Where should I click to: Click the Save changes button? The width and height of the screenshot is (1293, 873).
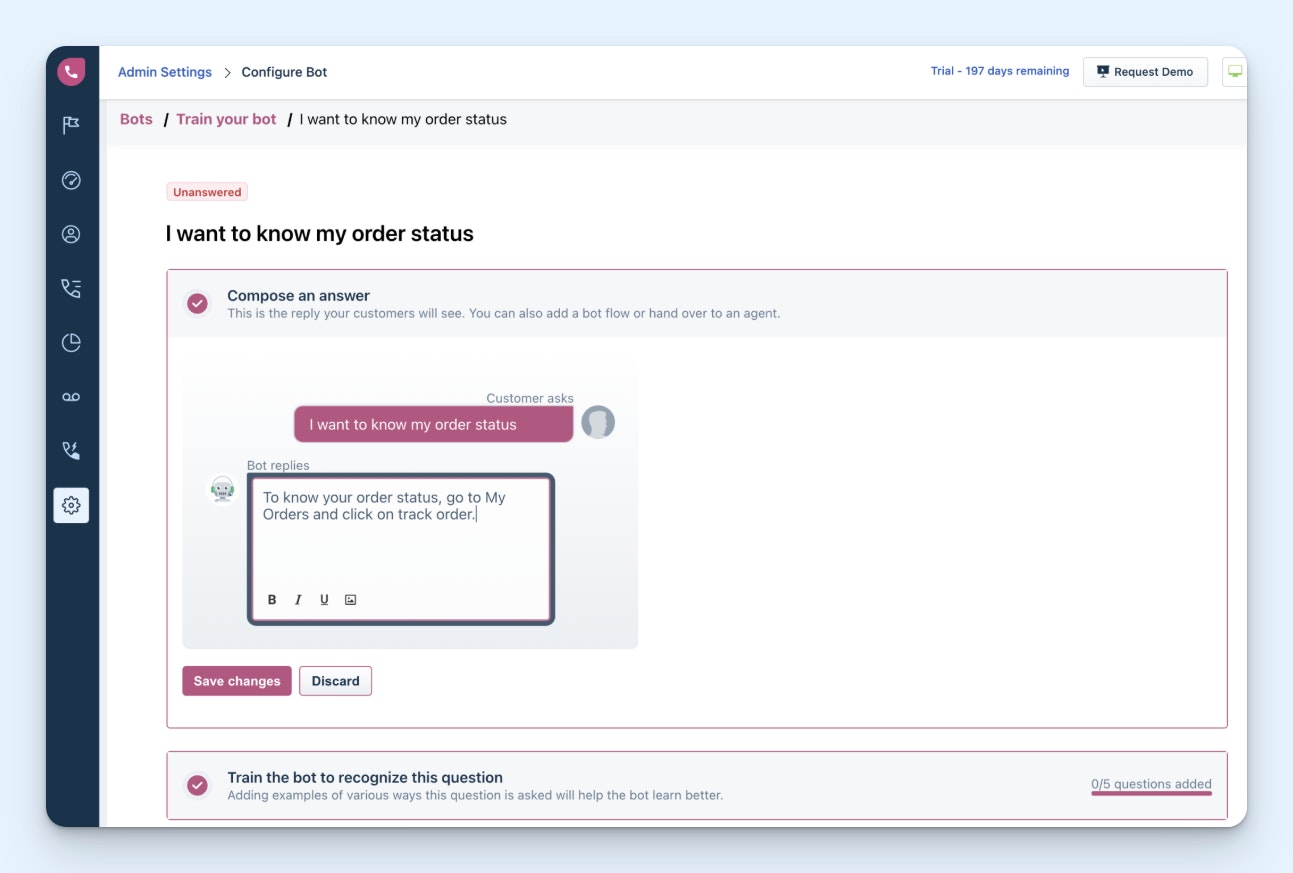click(x=237, y=681)
